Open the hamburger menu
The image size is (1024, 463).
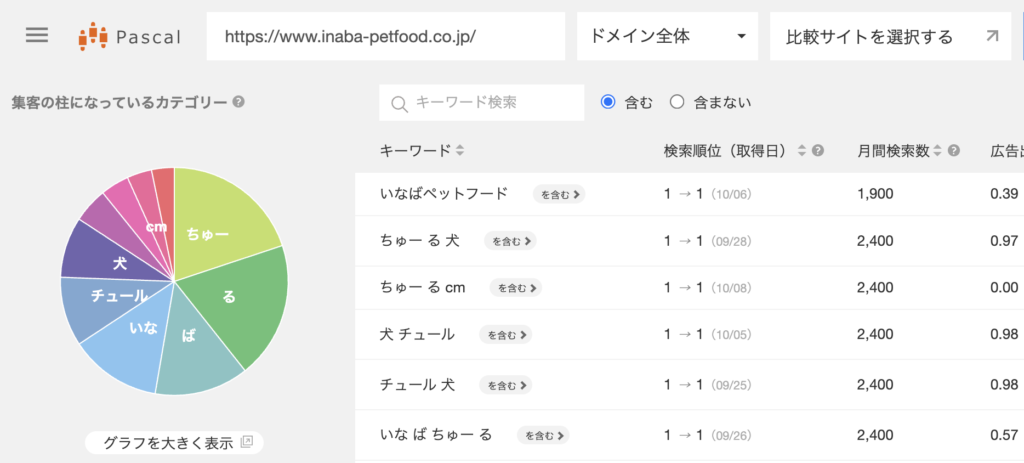(37, 35)
